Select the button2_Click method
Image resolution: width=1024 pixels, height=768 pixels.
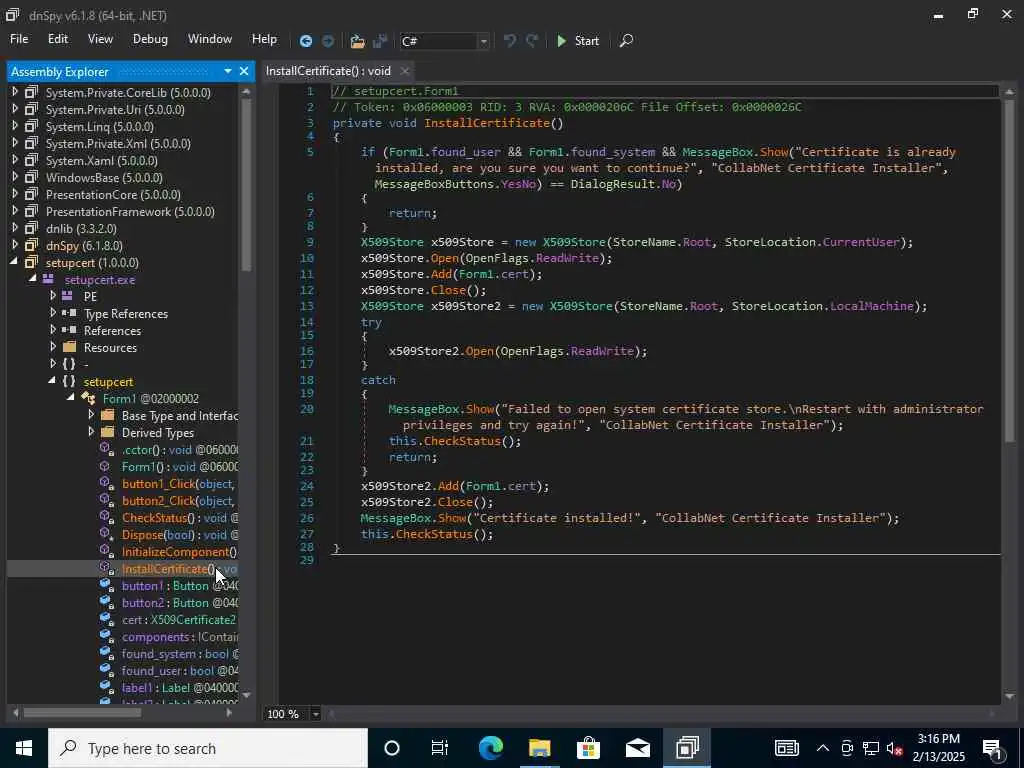pos(178,501)
